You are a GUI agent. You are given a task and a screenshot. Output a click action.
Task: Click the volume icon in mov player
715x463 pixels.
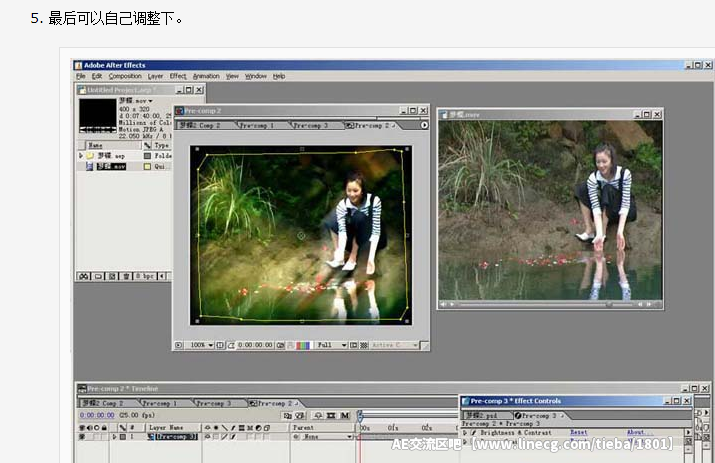(x=442, y=304)
